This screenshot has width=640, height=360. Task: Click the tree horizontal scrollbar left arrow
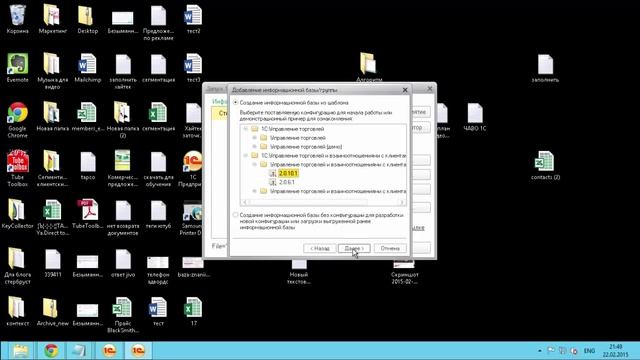[x=244, y=202]
